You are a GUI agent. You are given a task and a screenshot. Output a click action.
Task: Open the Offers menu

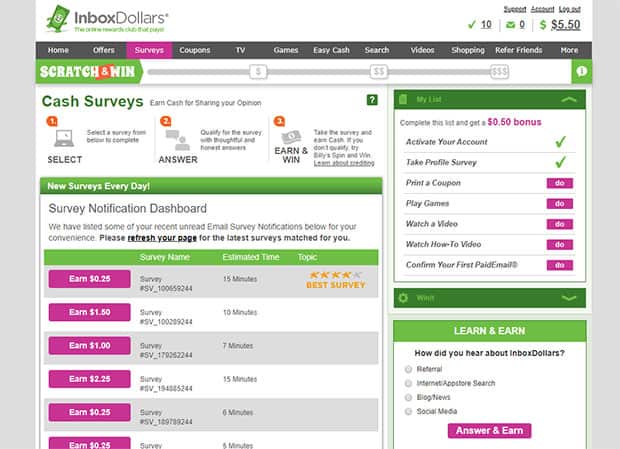coord(104,50)
